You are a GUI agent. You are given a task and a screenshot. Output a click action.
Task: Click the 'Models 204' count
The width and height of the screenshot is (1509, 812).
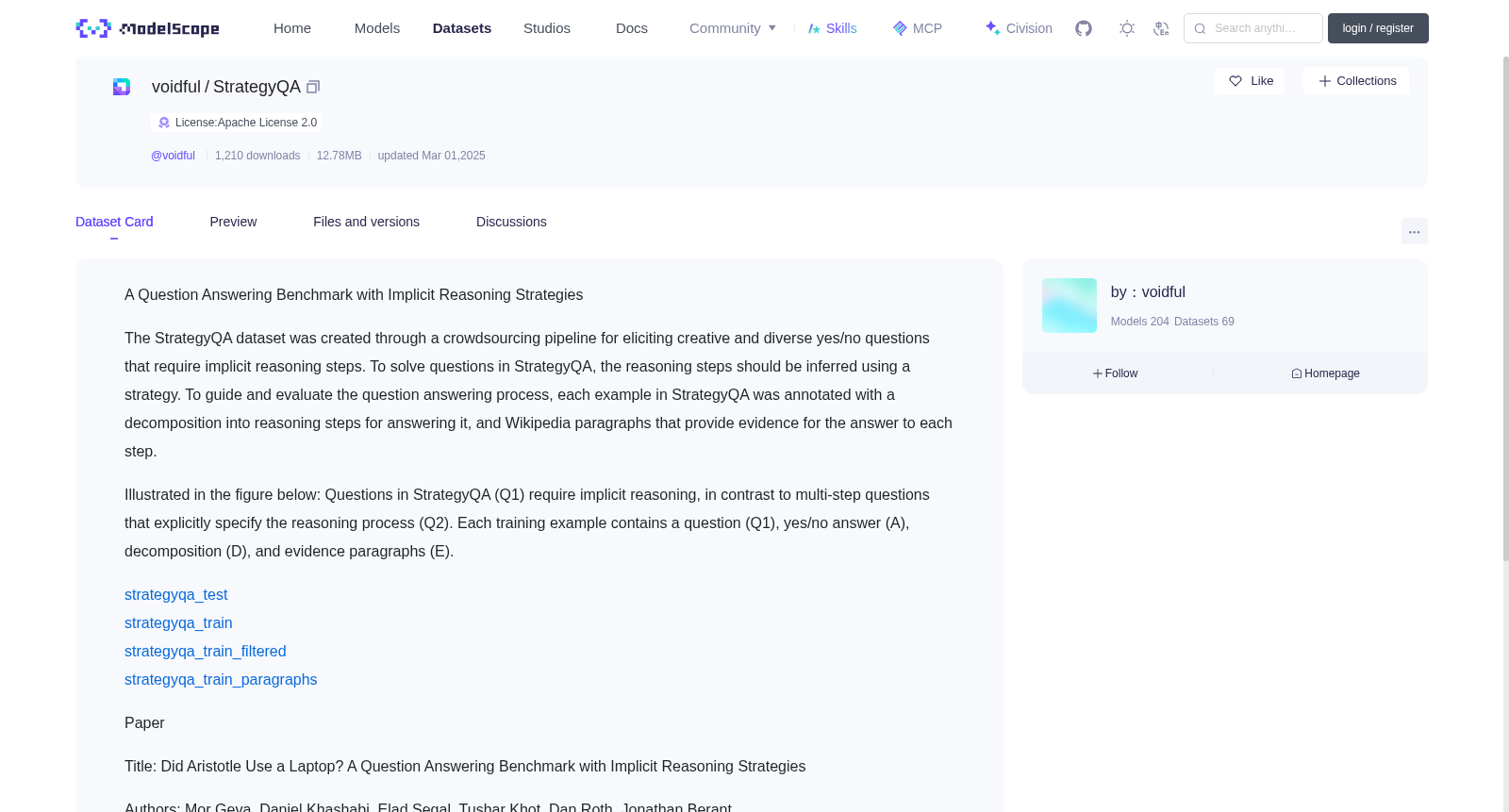click(x=1140, y=322)
